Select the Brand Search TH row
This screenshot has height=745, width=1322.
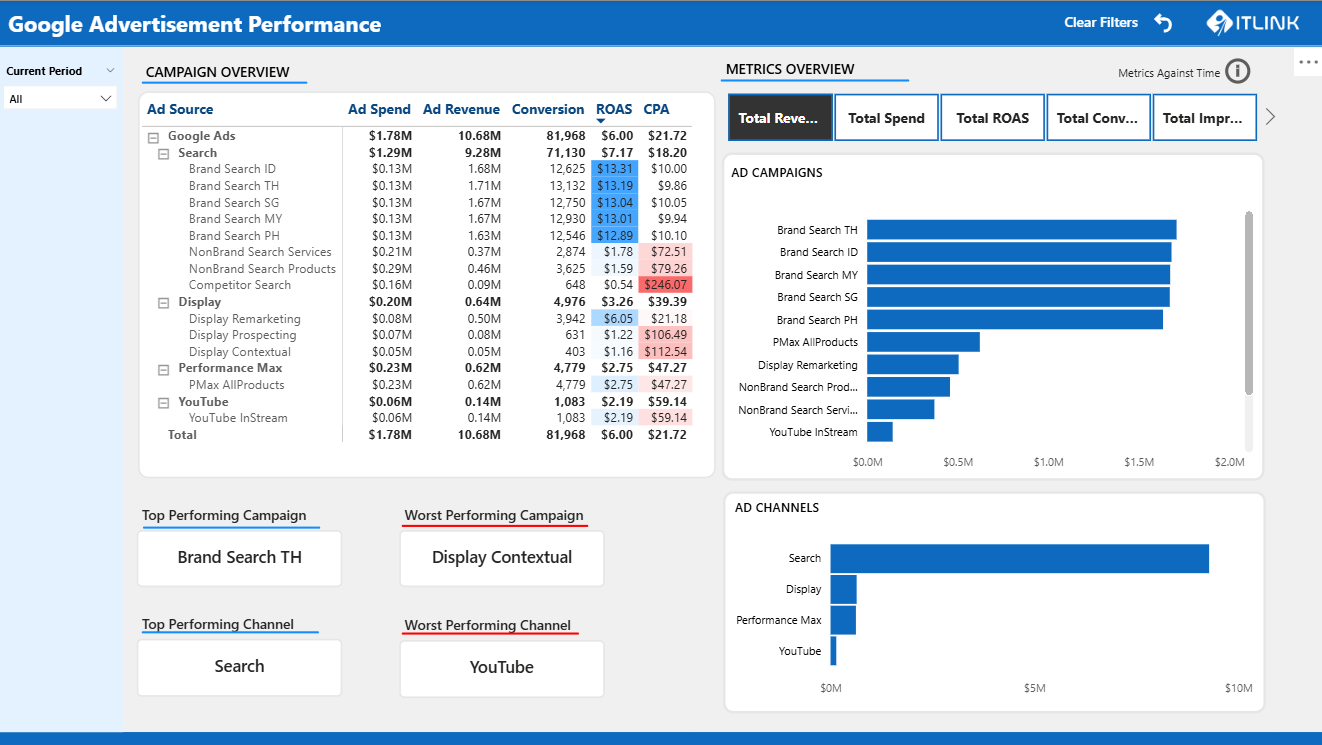233,185
